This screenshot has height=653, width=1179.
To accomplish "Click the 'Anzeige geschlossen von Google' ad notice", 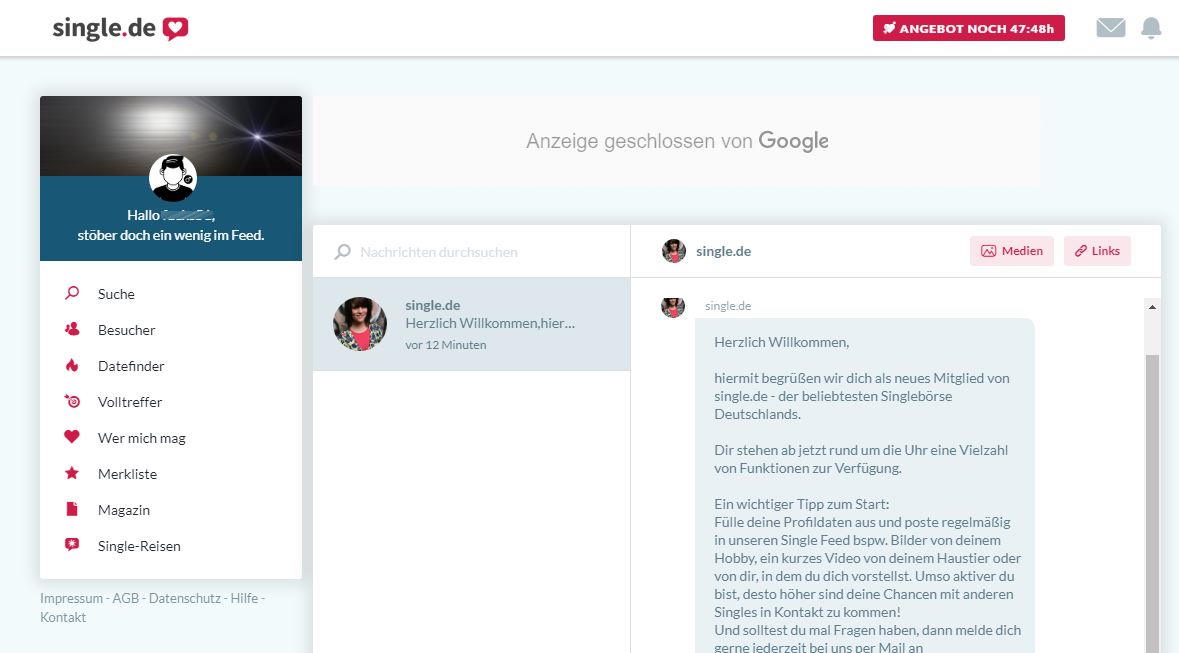I will pyautogui.click(x=677, y=141).
